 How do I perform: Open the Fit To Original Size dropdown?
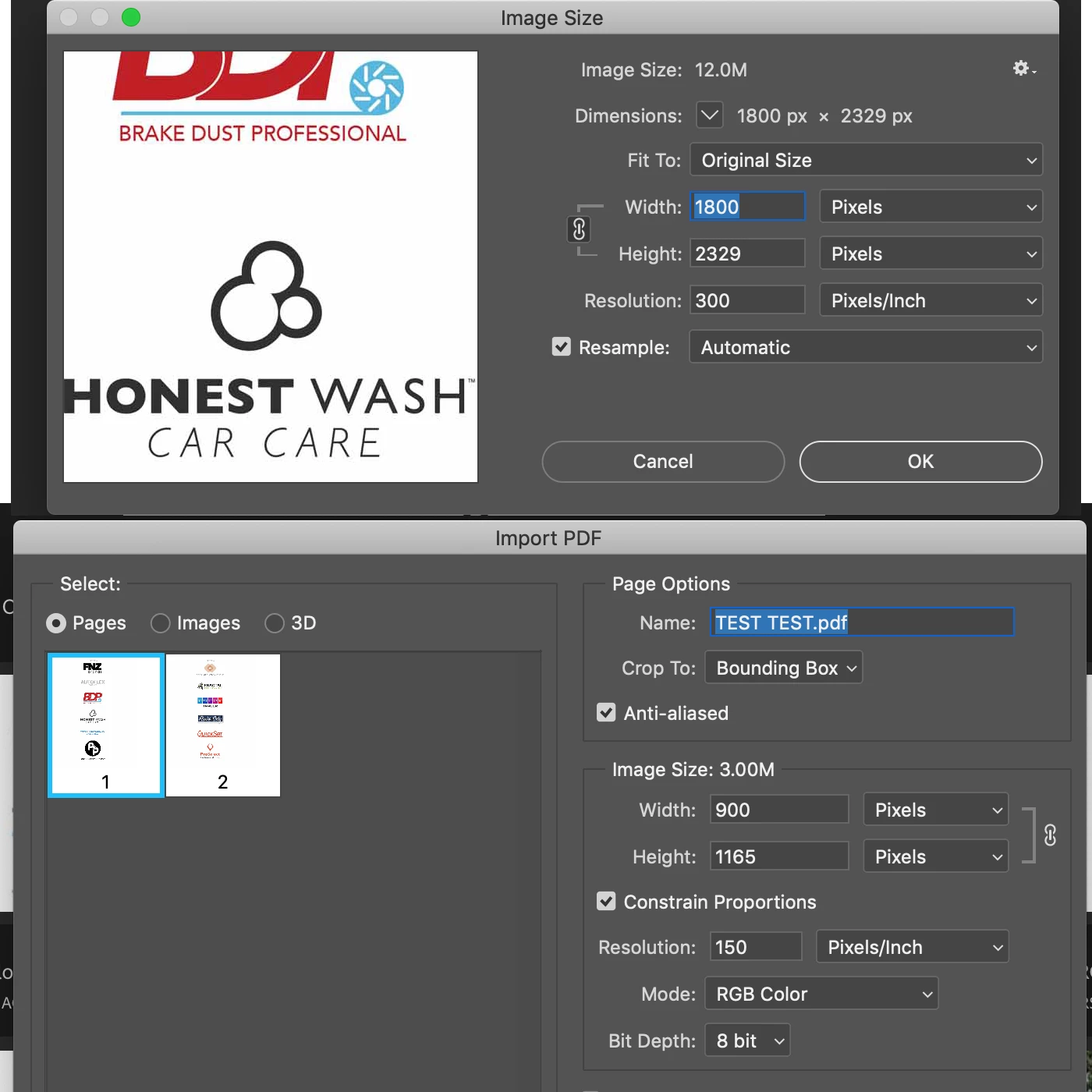coord(866,160)
